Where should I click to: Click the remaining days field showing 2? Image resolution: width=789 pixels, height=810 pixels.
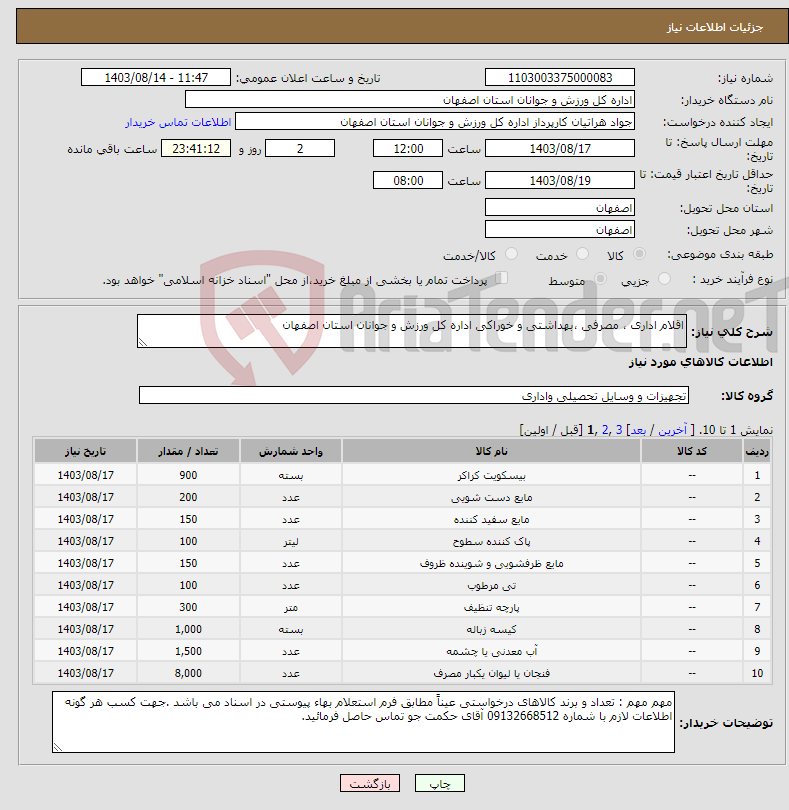pos(300,149)
